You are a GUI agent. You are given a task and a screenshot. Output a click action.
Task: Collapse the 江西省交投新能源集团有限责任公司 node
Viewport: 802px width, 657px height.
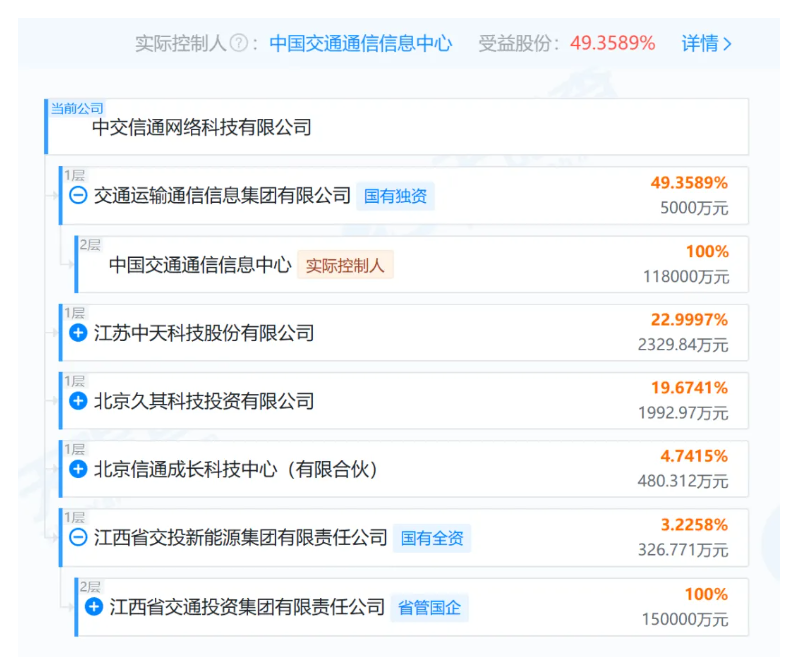78,537
